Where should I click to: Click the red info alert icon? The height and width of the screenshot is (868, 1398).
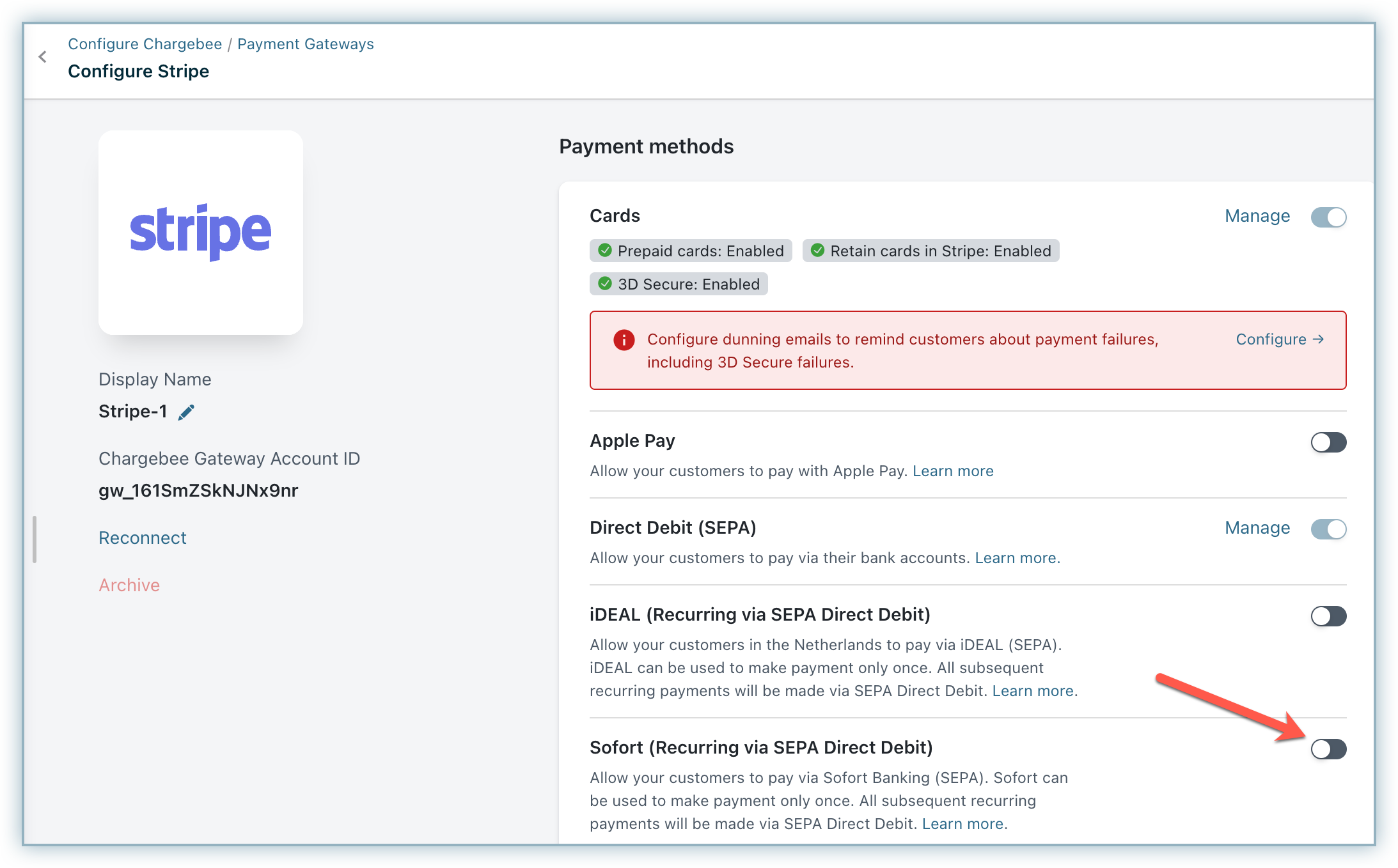(624, 340)
